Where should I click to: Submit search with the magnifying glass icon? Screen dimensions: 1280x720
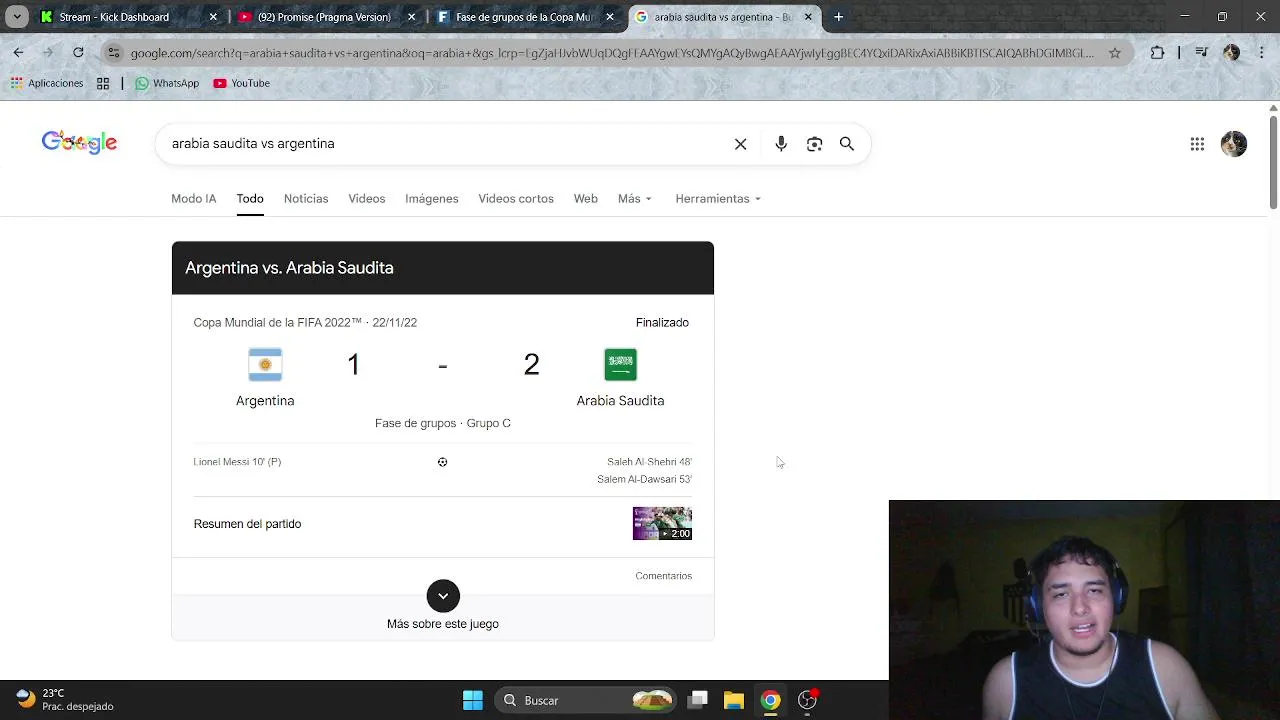tap(847, 144)
